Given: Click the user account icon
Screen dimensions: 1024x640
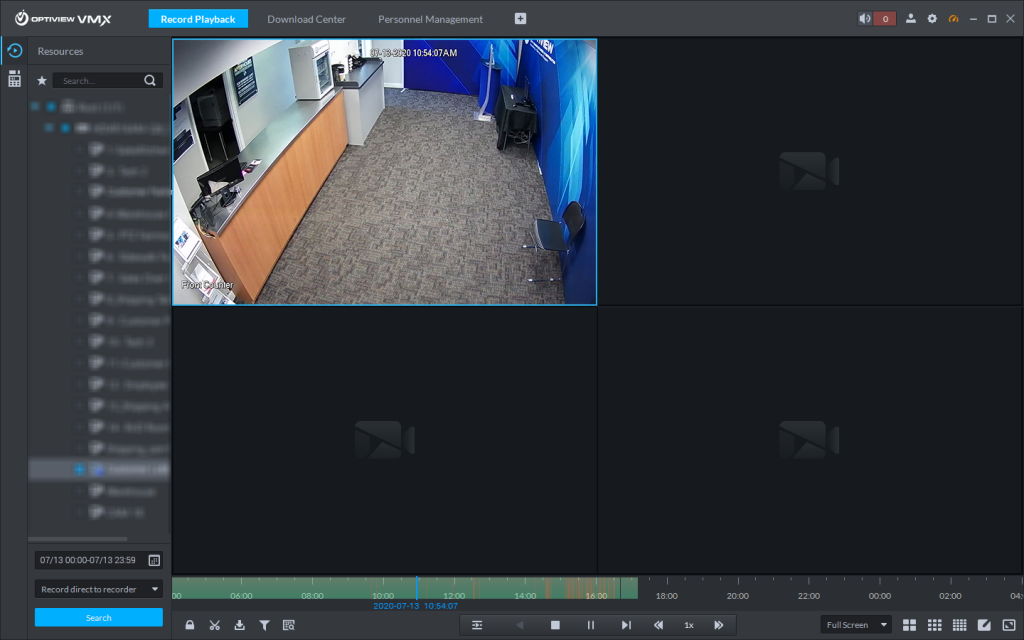Looking at the screenshot, I should 911,19.
